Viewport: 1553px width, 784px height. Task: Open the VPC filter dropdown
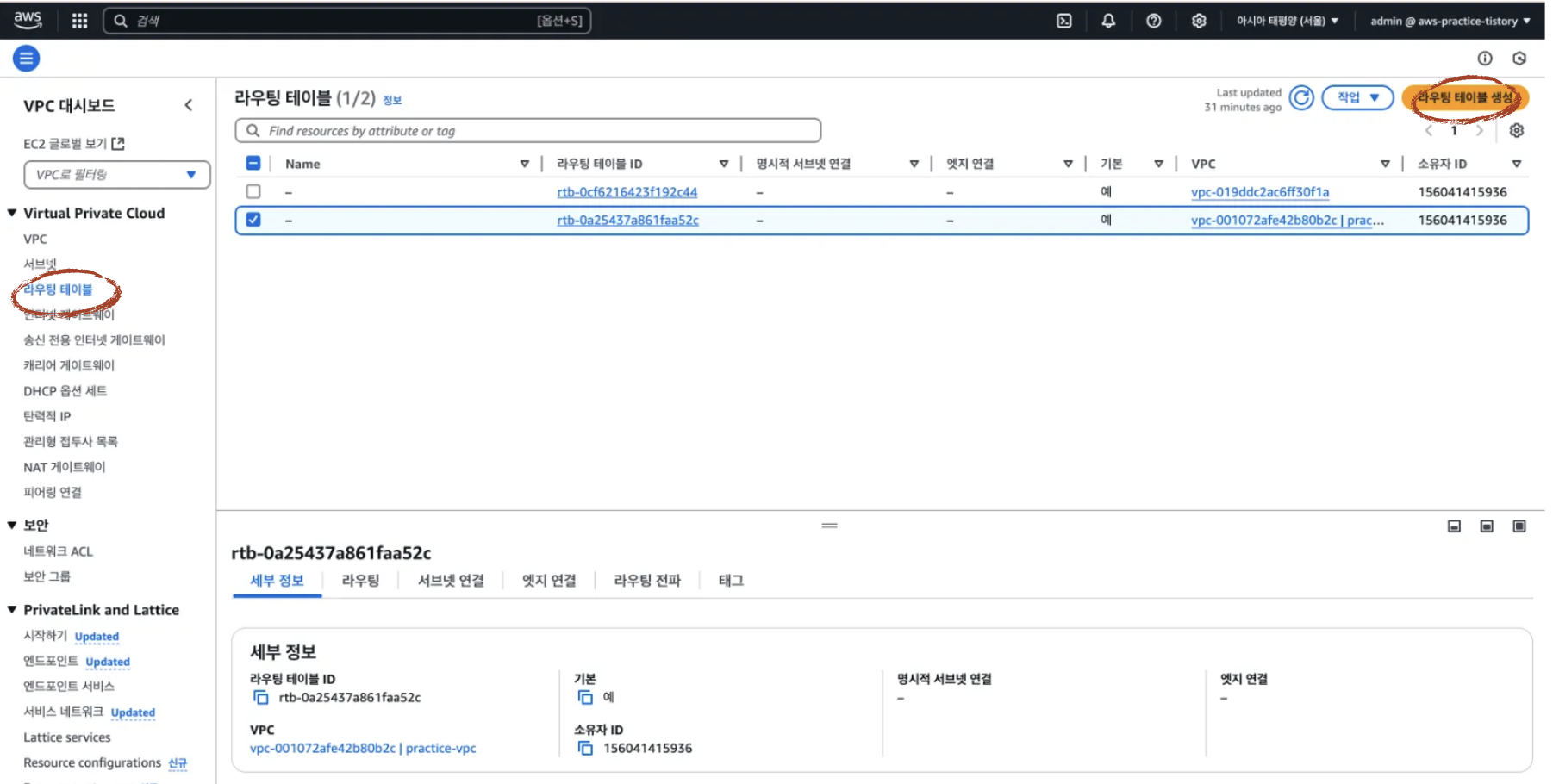(117, 174)
